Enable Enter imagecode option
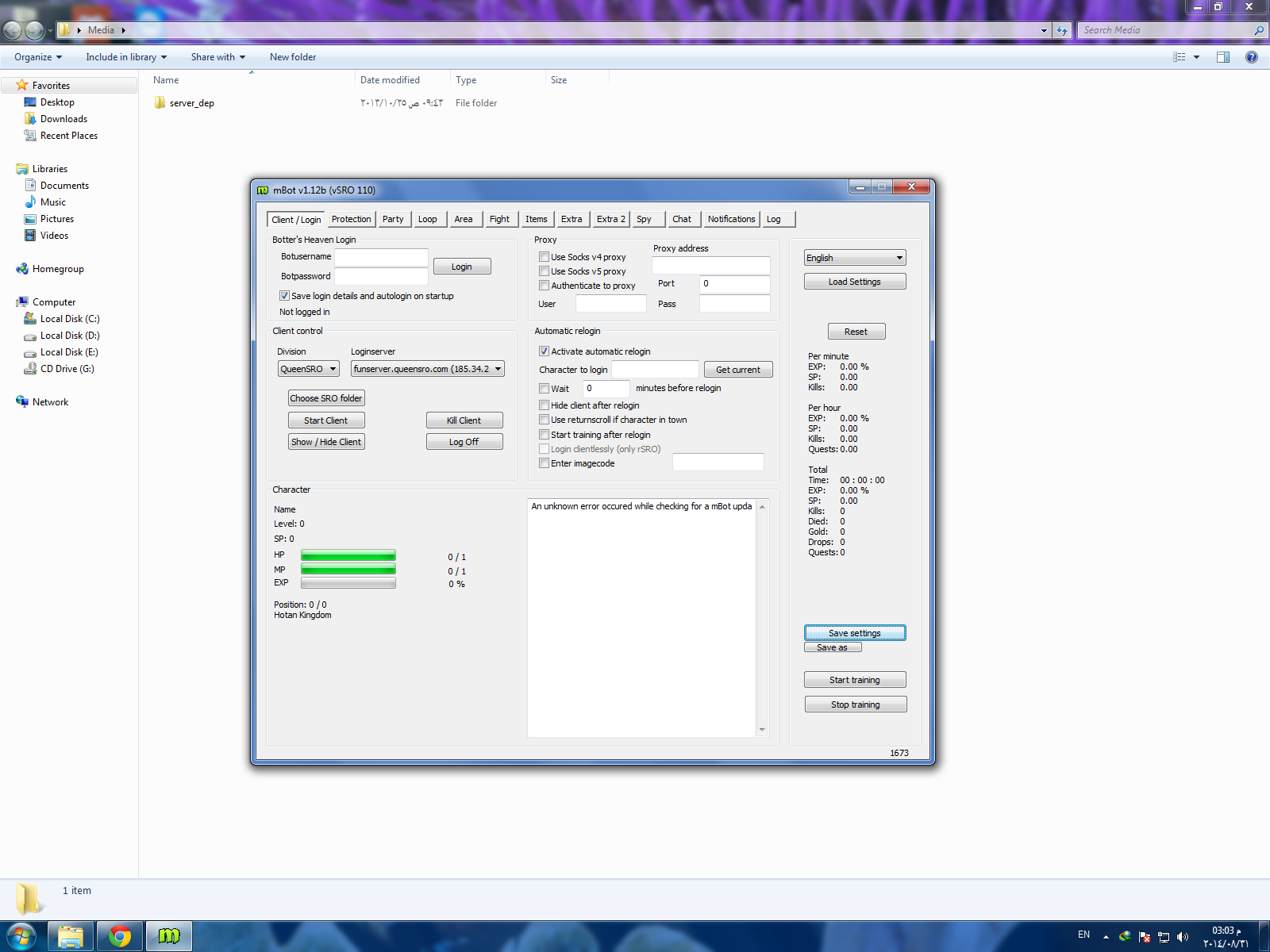The image size is (1270, 952). [544, 463]
